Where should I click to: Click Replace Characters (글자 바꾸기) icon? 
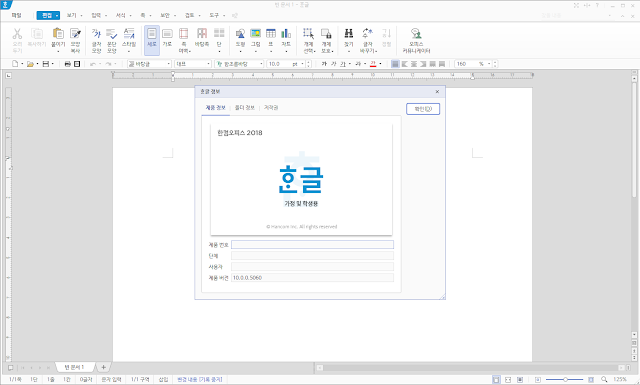point(368,33)
